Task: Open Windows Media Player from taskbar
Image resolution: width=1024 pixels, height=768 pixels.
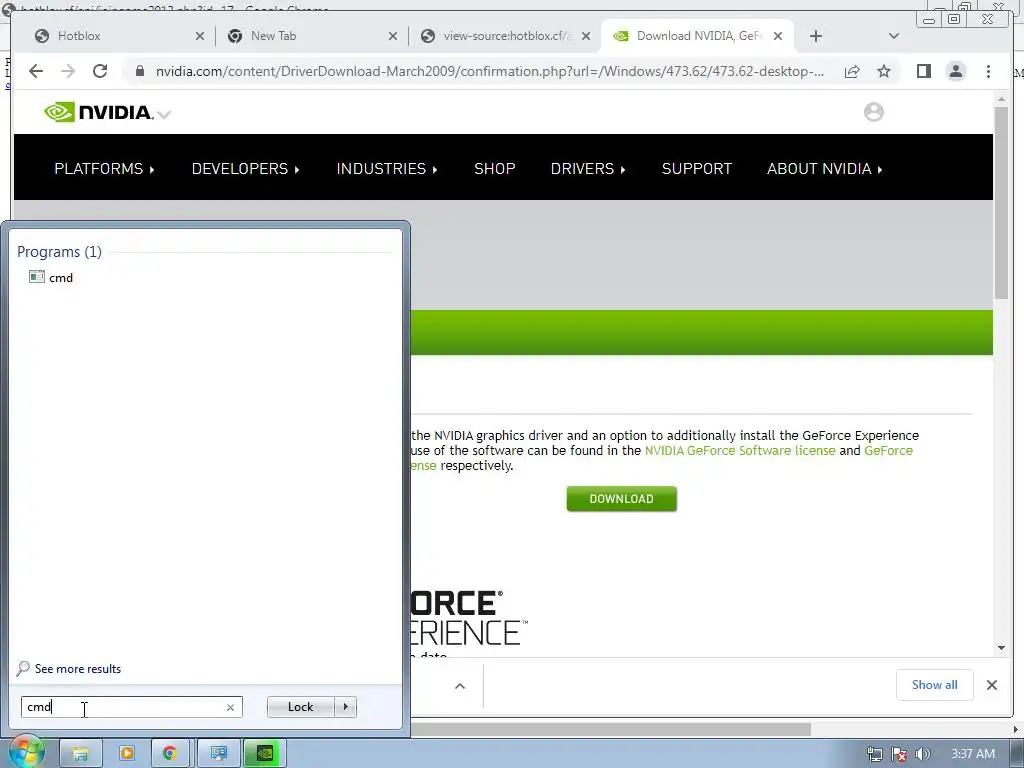Action: click(126, 754)
